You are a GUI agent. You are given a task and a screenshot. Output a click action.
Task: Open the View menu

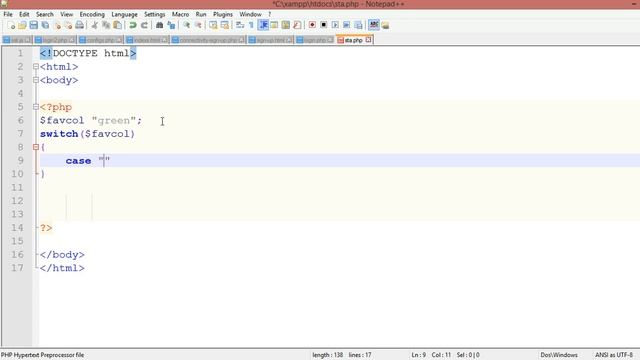67,14
